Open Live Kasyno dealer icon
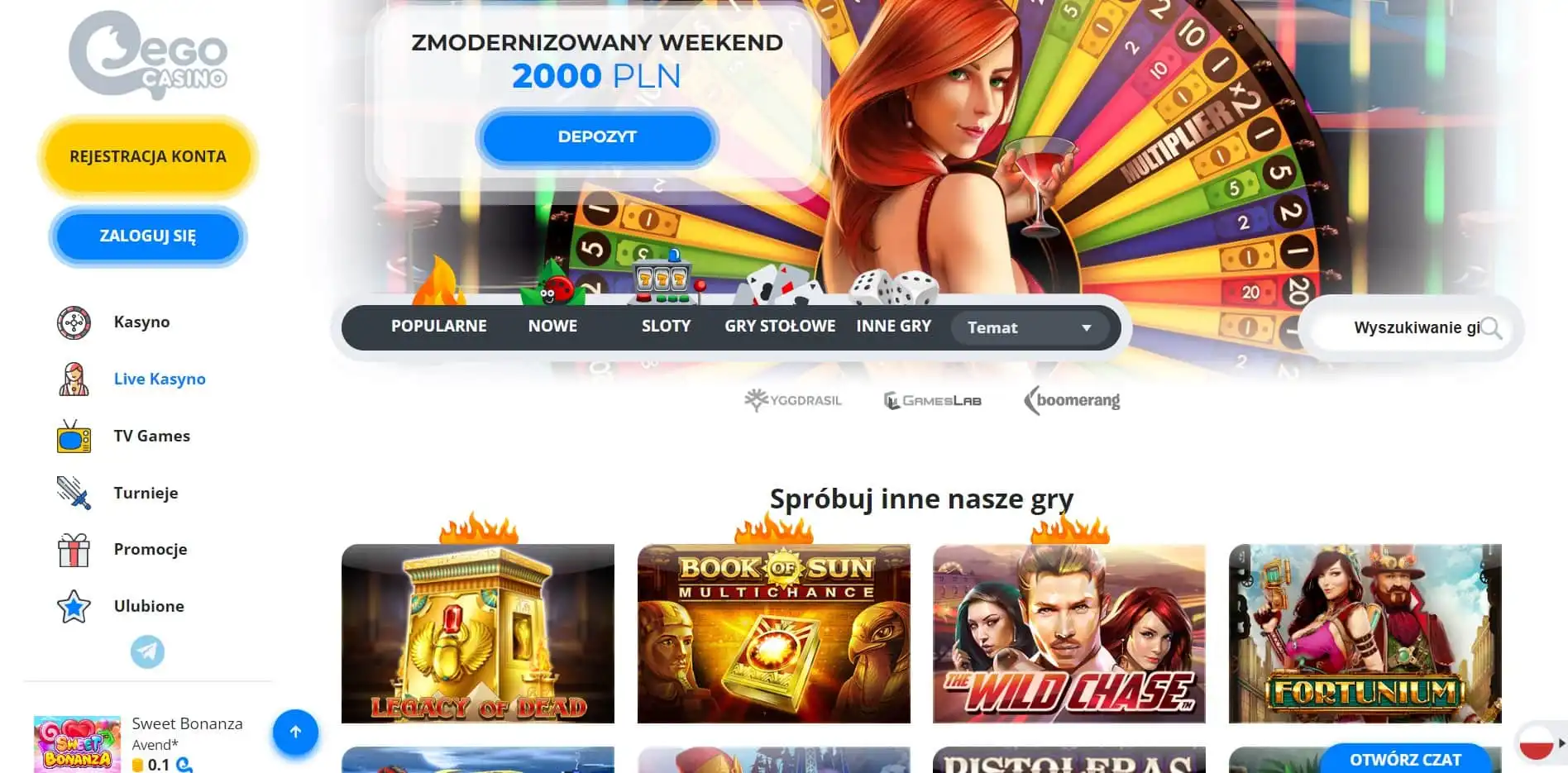This screenshot has width=1568, height=773. coord(74,379)
